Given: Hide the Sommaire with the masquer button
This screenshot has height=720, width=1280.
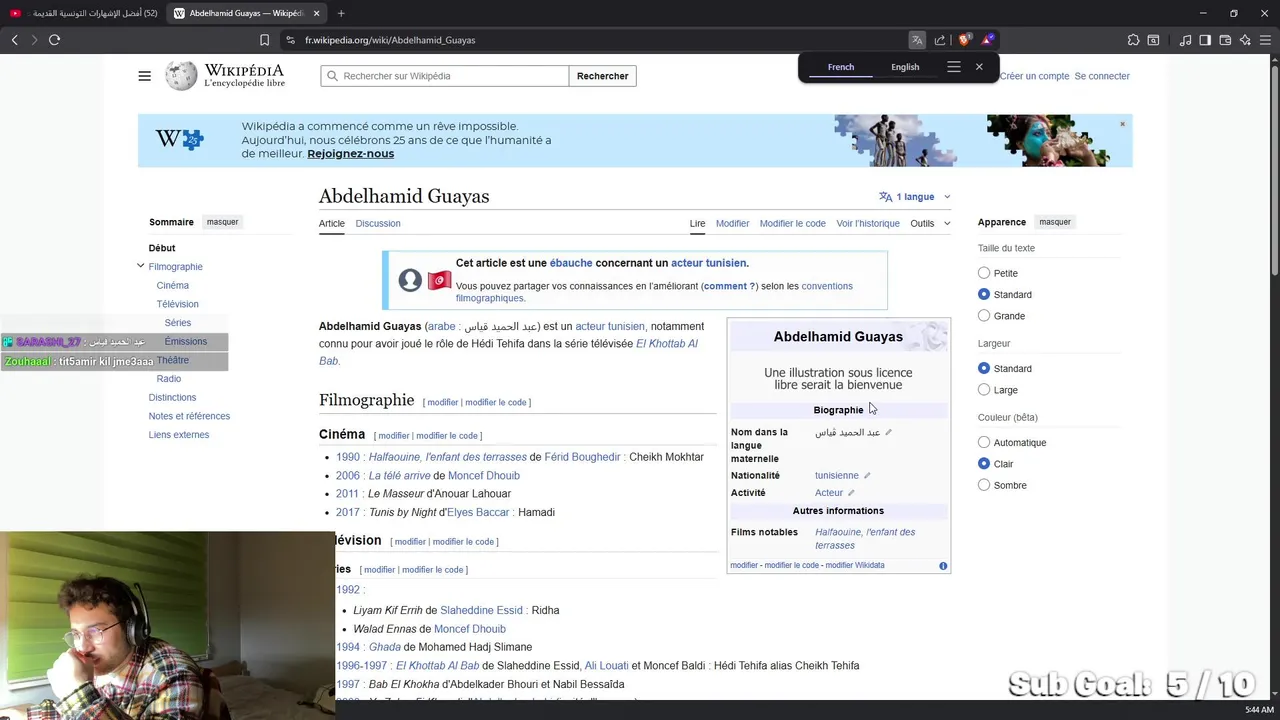Looking at the screenshot, I should [222, 222].
